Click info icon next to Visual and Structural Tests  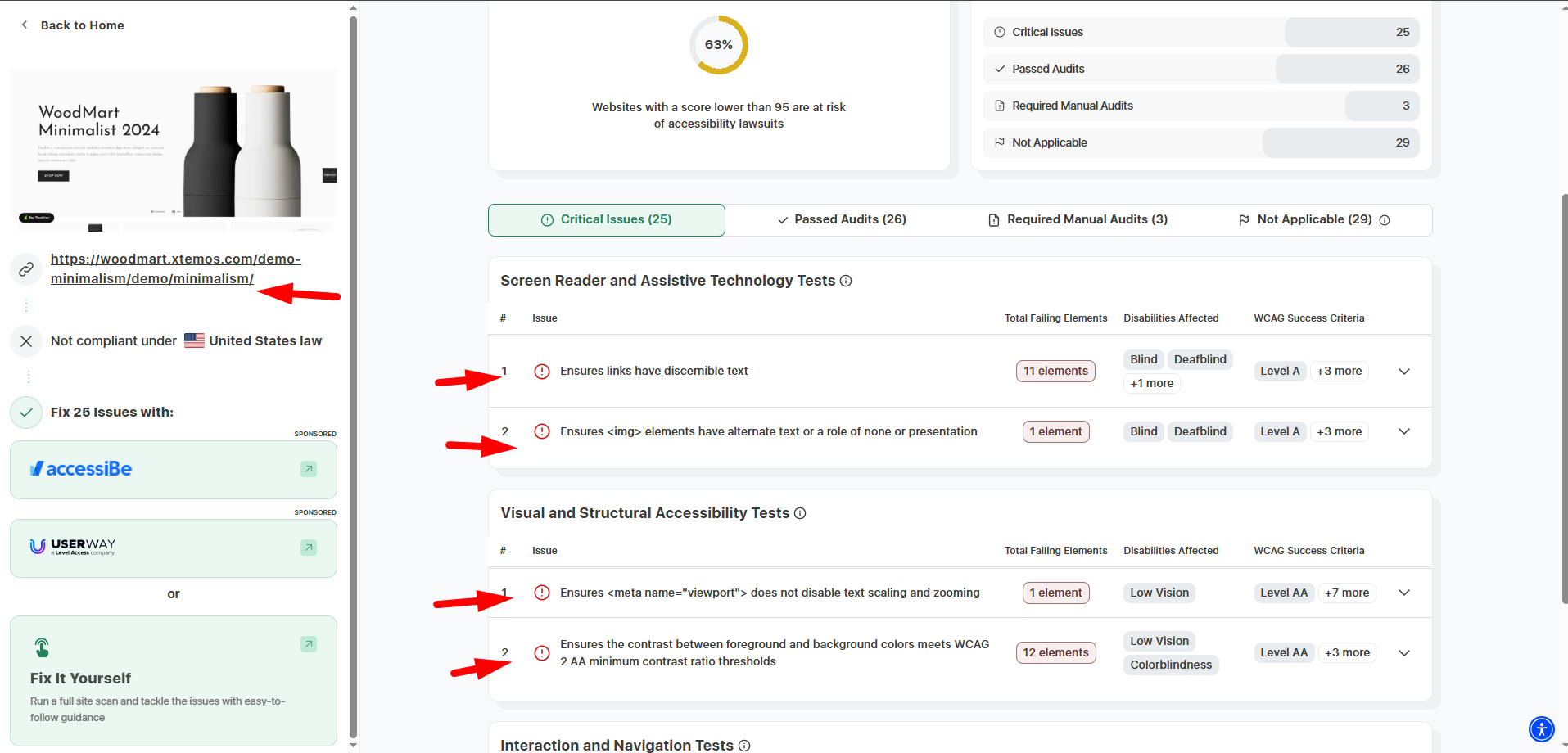coord(800,513)
